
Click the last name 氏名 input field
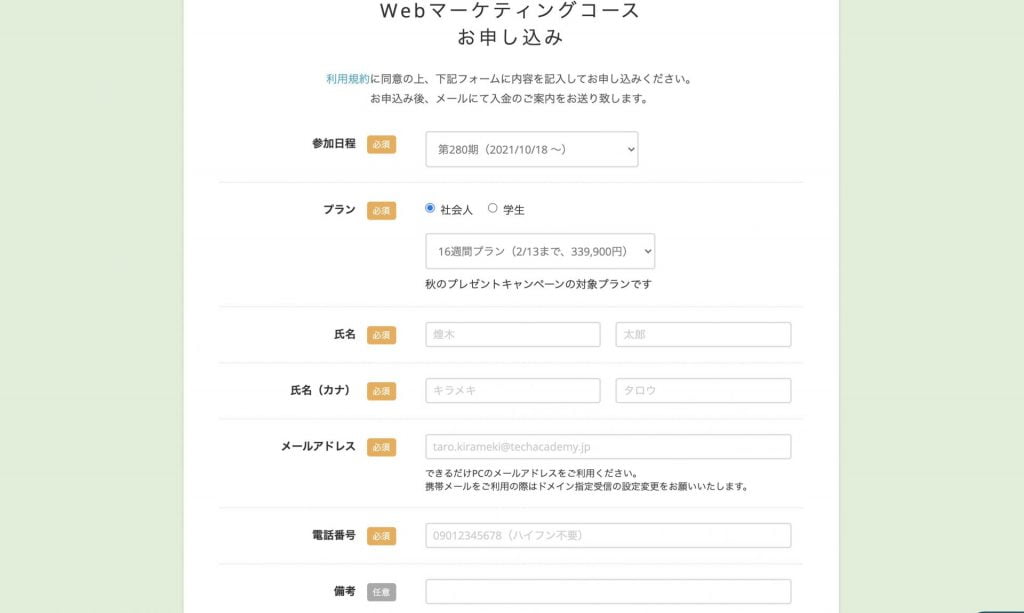tap(512, 334)
